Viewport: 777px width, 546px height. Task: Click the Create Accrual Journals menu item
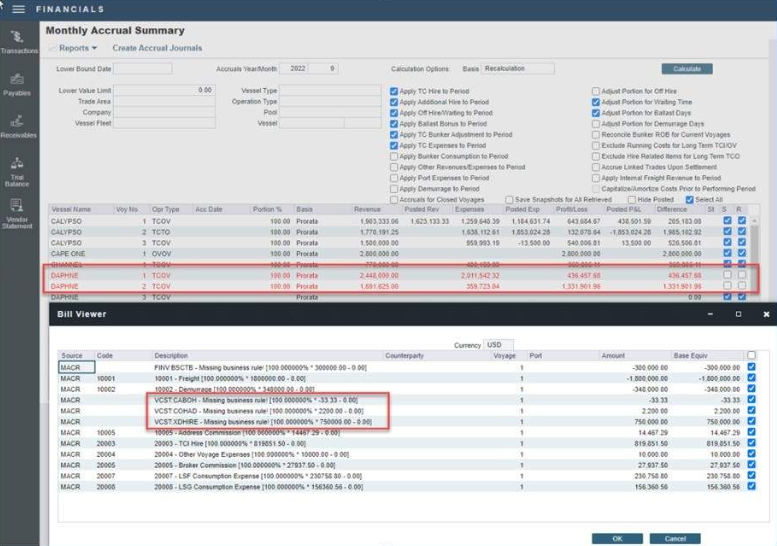157,48
